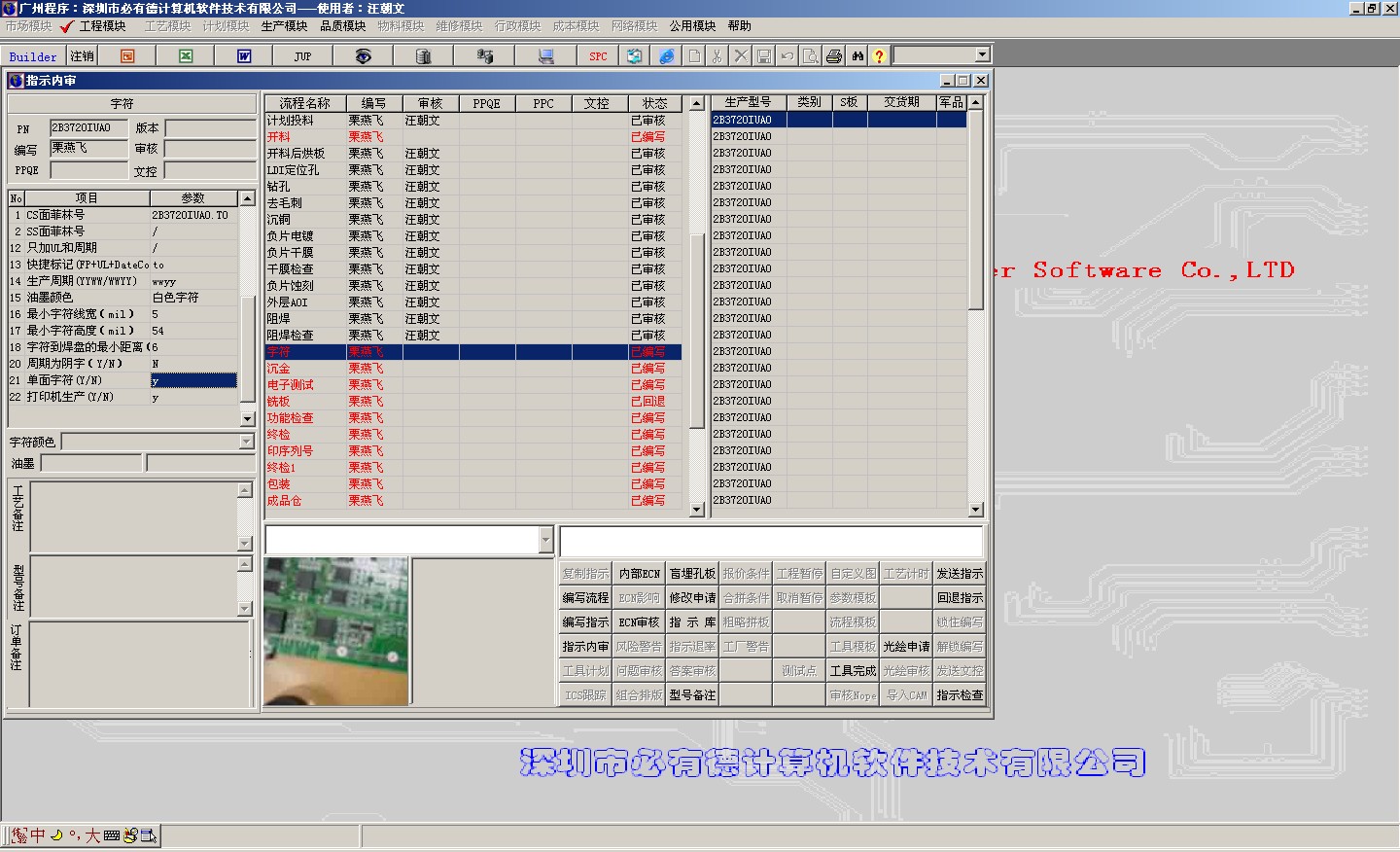The width and height of the screenshot is (1400, 852).
Task: Click the print preview icon
Action: 810,56
